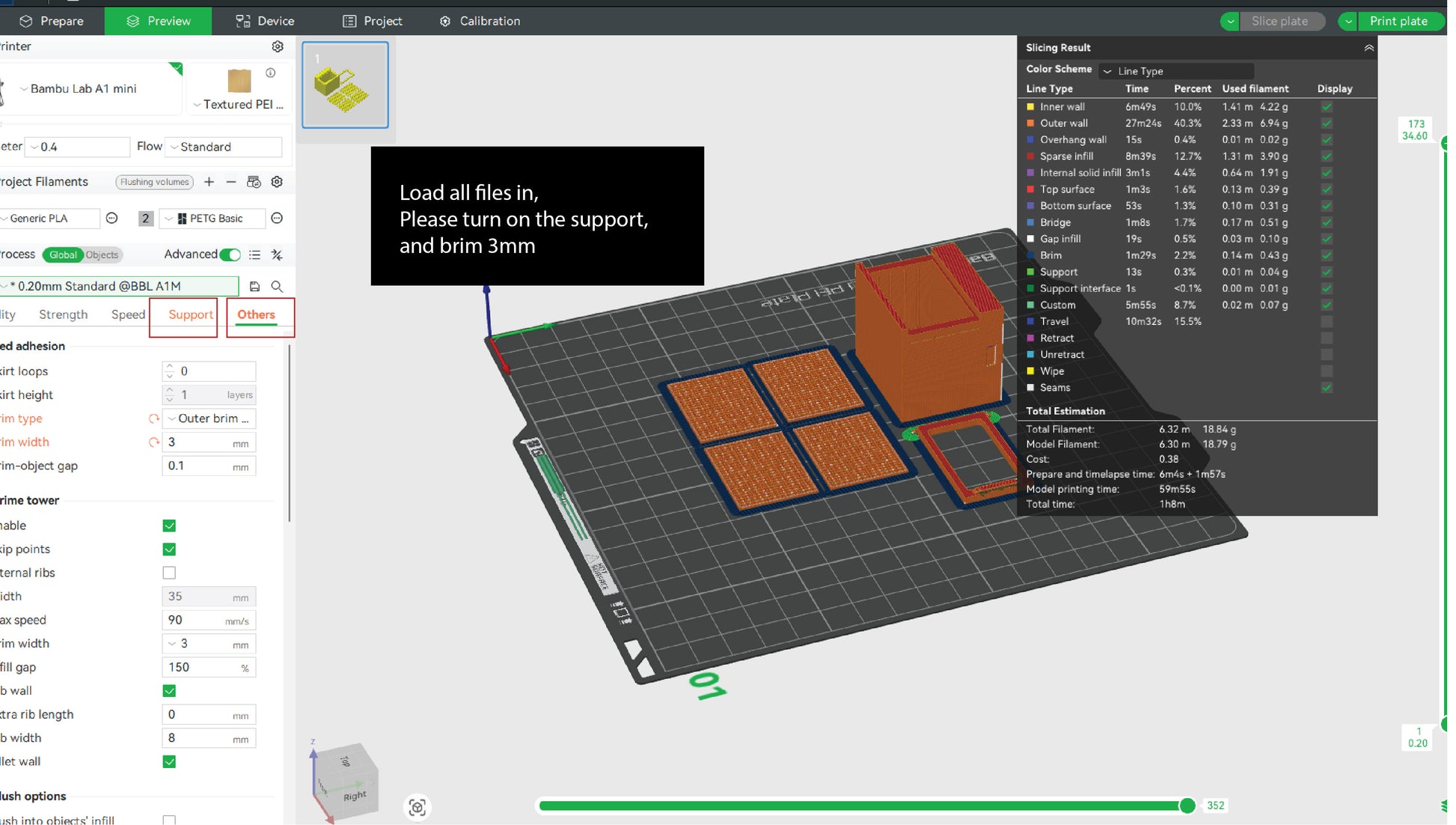Remove filament with minus icon

click(231, 182)
